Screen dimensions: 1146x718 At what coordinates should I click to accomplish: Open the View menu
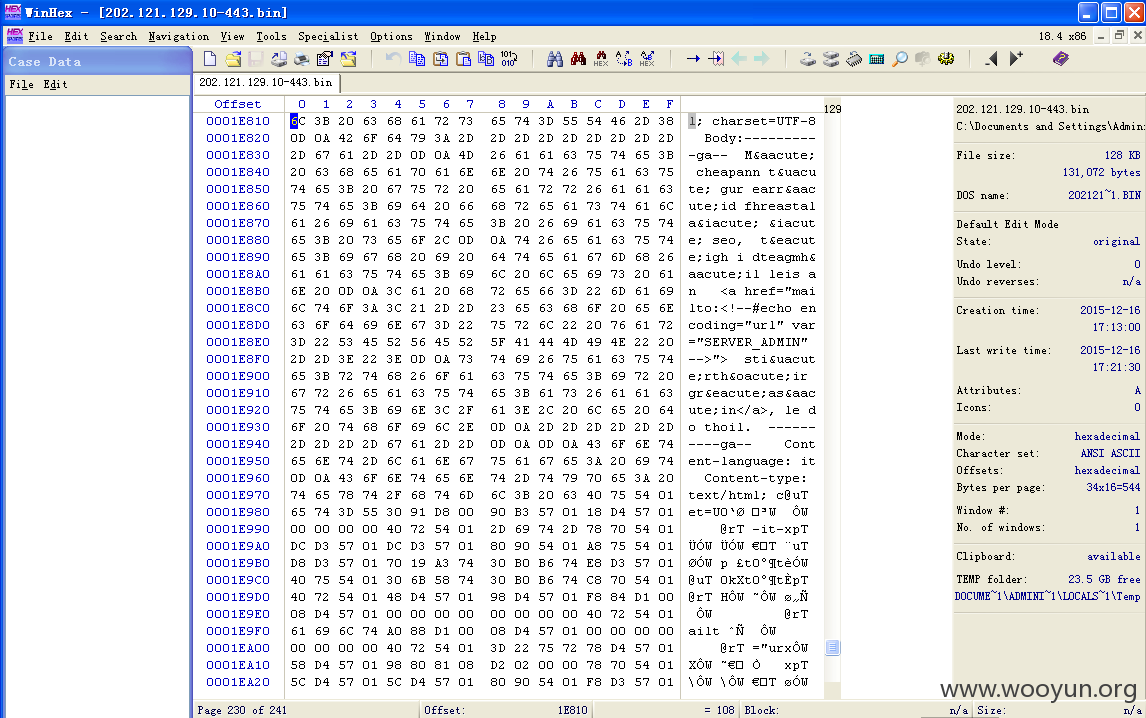[232, 37]
